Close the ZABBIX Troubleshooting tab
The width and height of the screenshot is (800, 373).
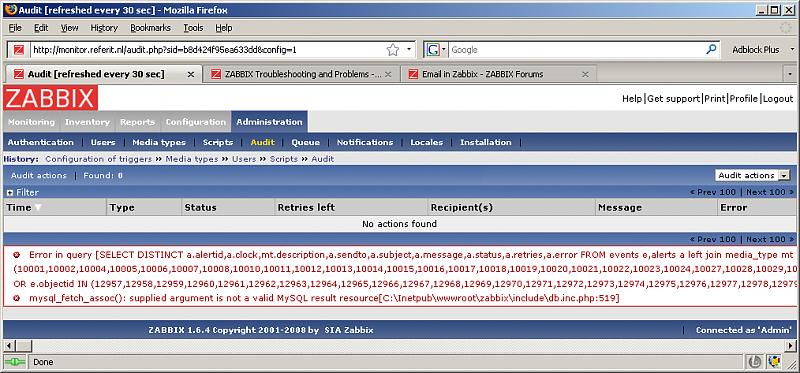[x=388, y=74]
